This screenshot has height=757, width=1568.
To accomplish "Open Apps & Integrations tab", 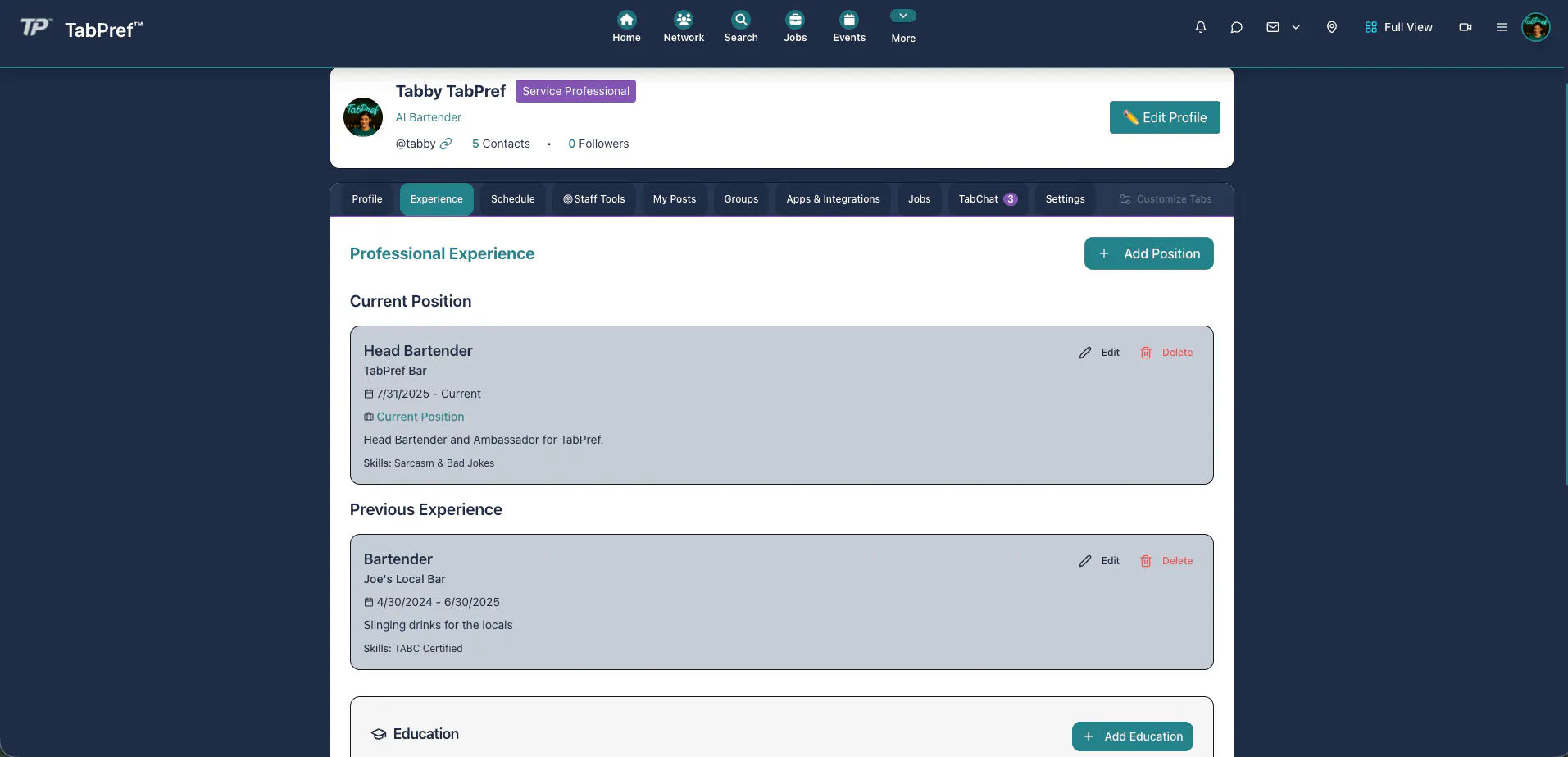I will pyautogui.click(x=834, y=199).
